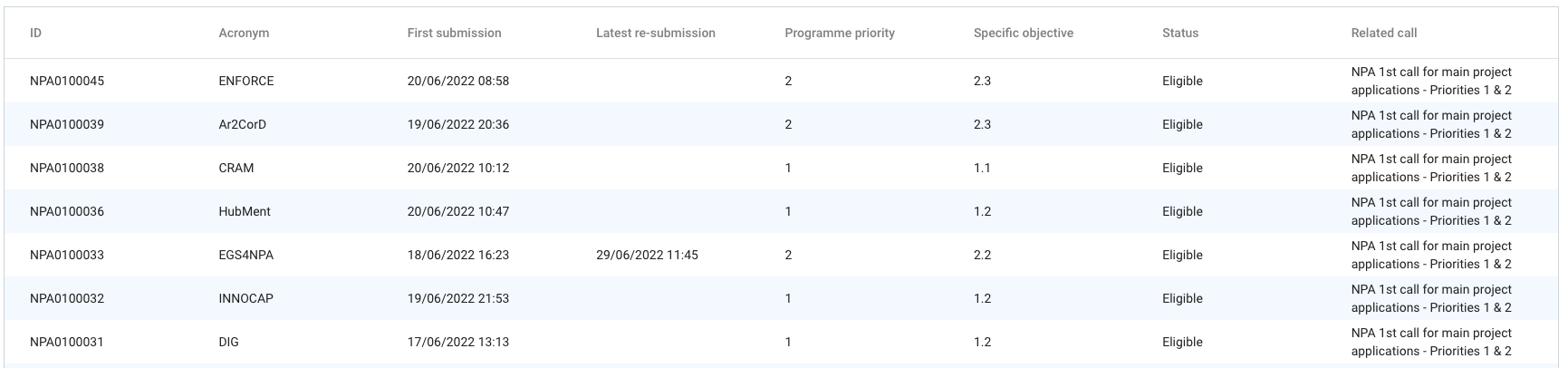Select the INNOCAP acronym cell
Viewport: 1568px width, 368px height.
coord(245,298)
